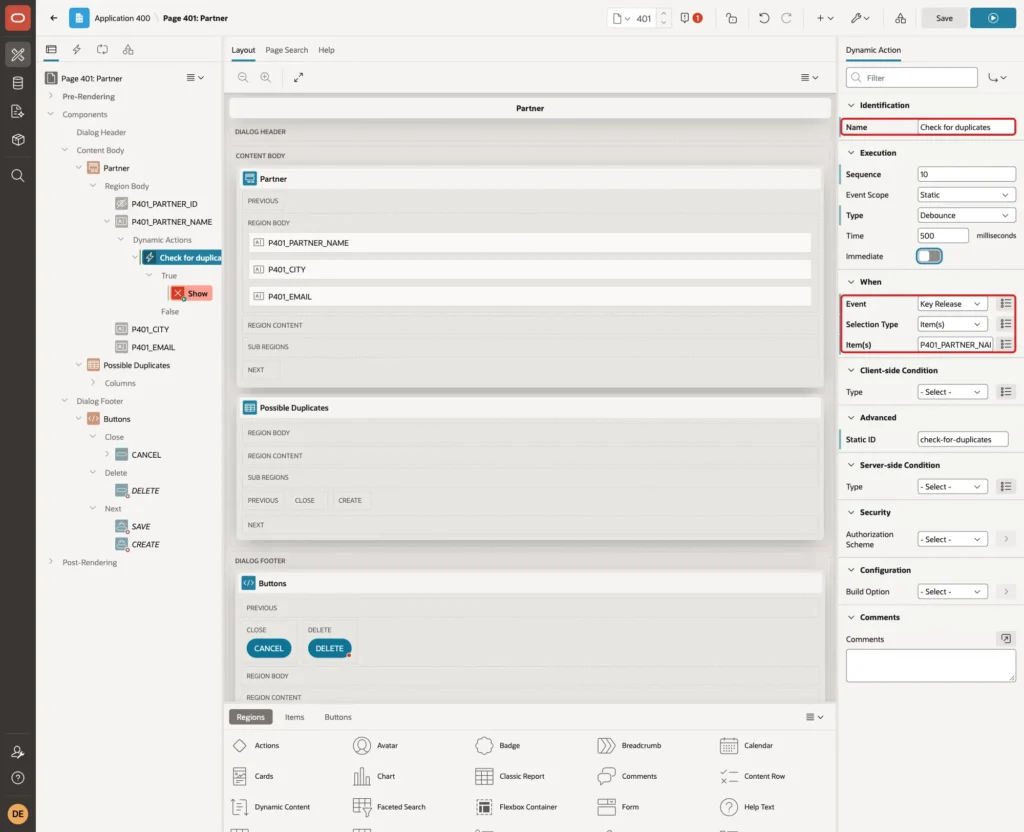Run the page with the play button
Image resolution: width=1024 pixels, height=832 pixels.
tap(993, 18)
